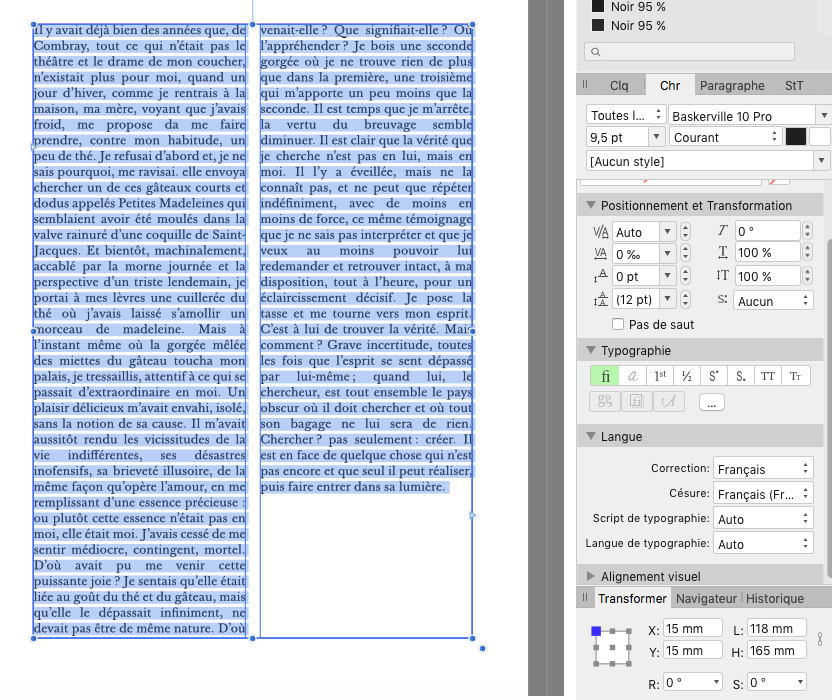
Task: Collapse the Typographie section
Action: pyautogui.click(x=591, y=350)
